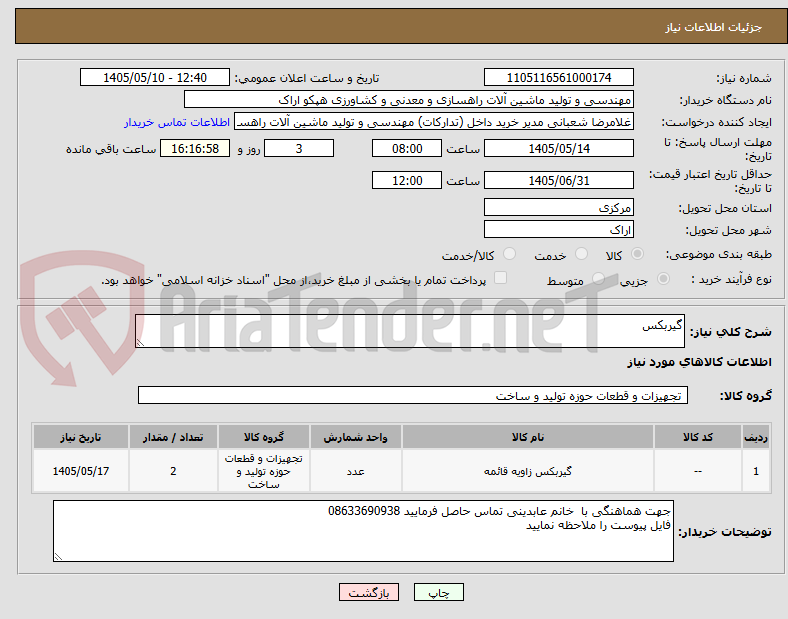The width and height of the screenshot is (788, 619).
Task: Click the deadline time field 08:00
Action: pyautogui.click(x=407, y=148)
